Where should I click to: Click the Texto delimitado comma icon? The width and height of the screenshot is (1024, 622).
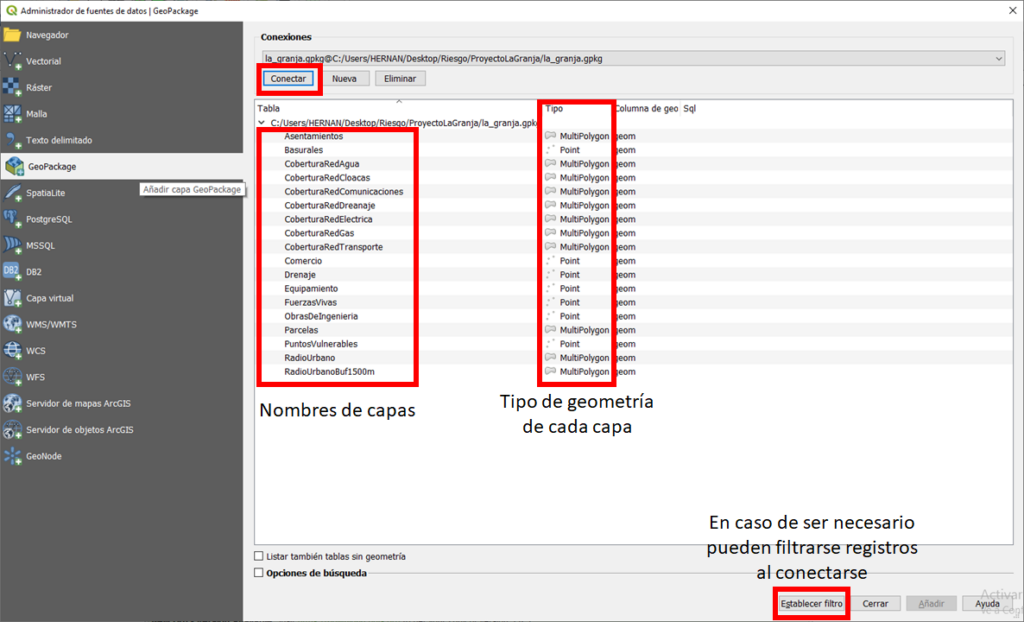12,140
